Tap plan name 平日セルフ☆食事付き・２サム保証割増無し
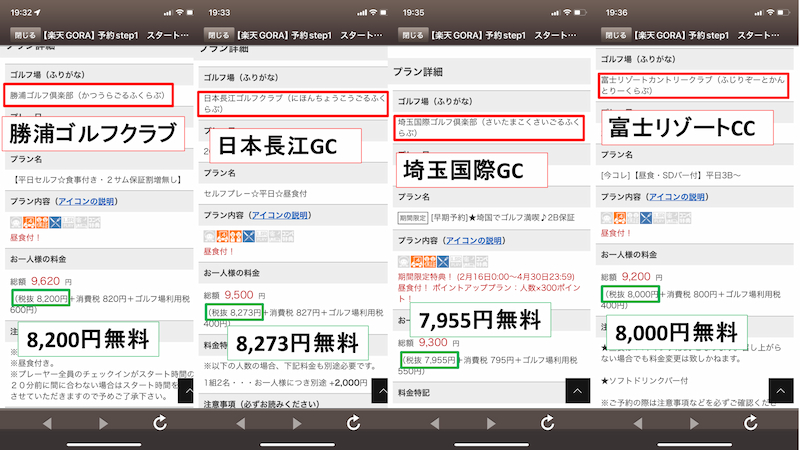This screenshot has width=800, height=450. (x=96, y=180)
